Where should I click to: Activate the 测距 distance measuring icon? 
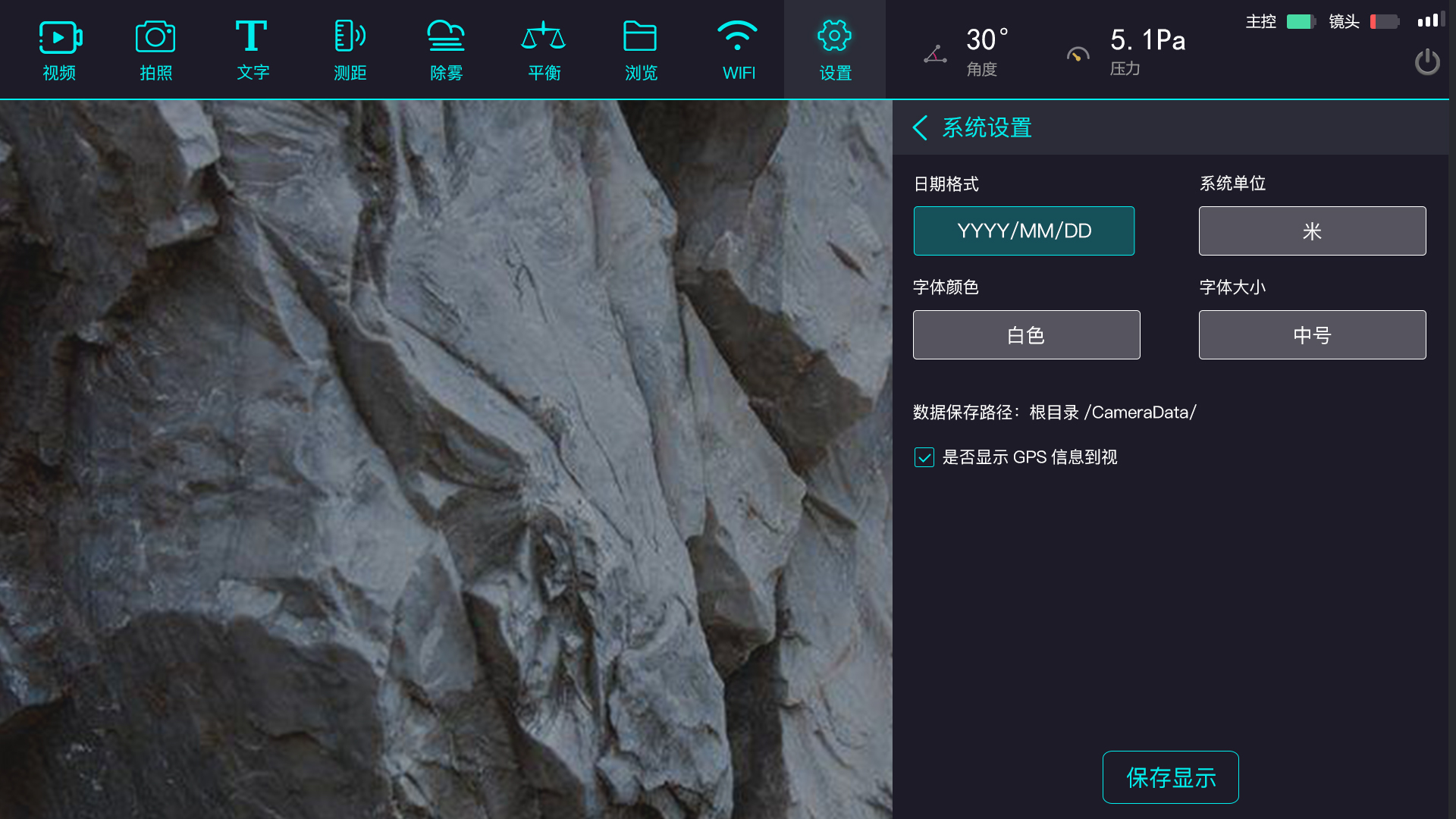click(x=350, y=36)
